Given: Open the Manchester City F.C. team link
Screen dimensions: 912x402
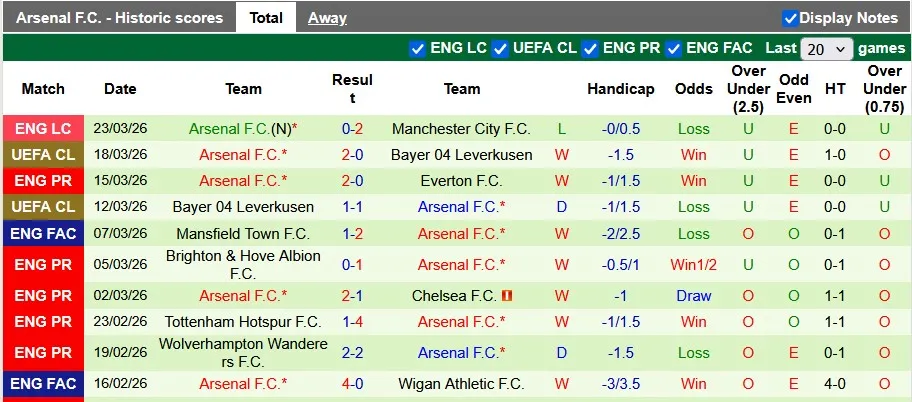Looking at the screenshot, I should point(461,129).
